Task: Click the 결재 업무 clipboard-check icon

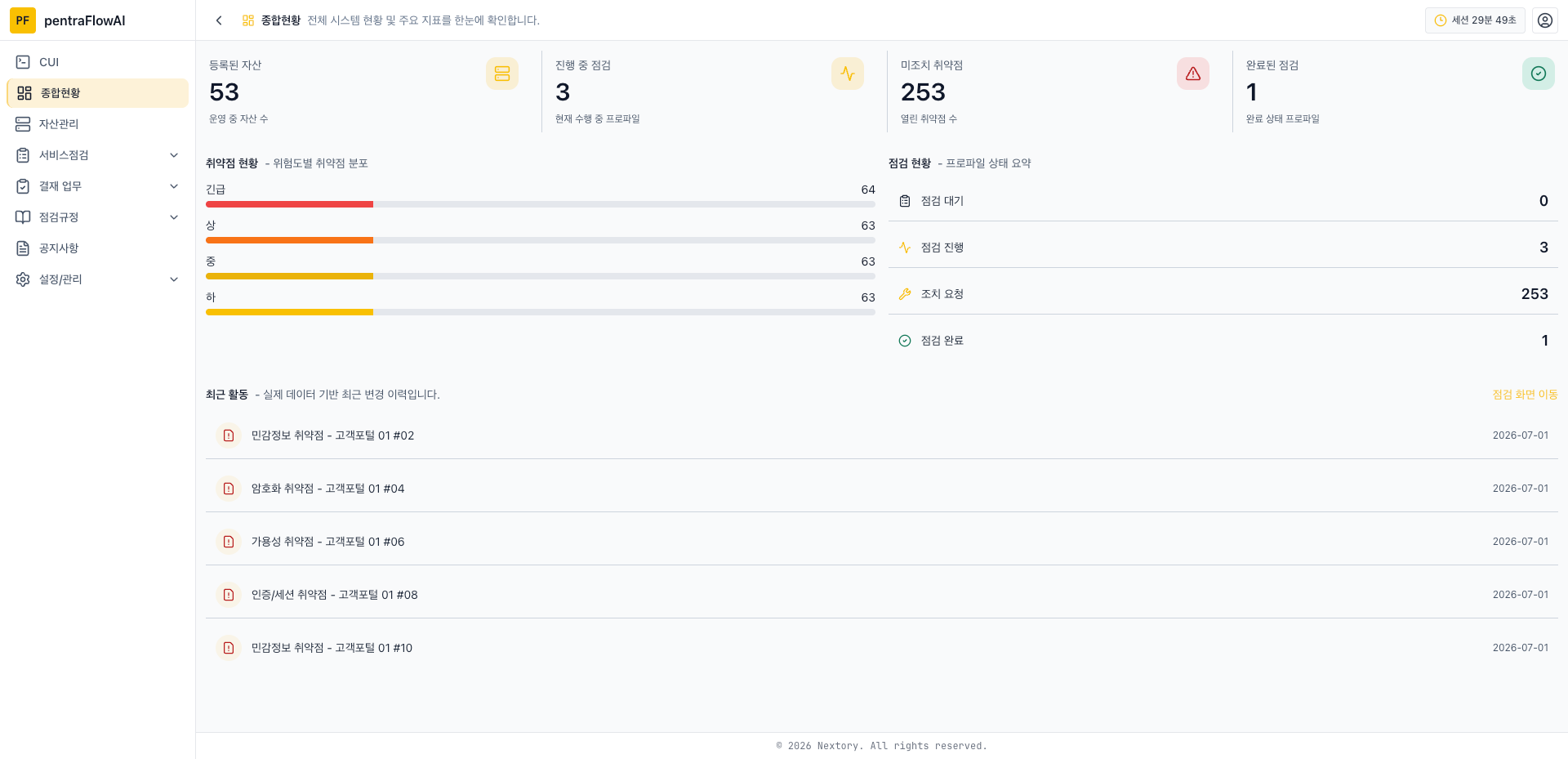Action: 23,186
